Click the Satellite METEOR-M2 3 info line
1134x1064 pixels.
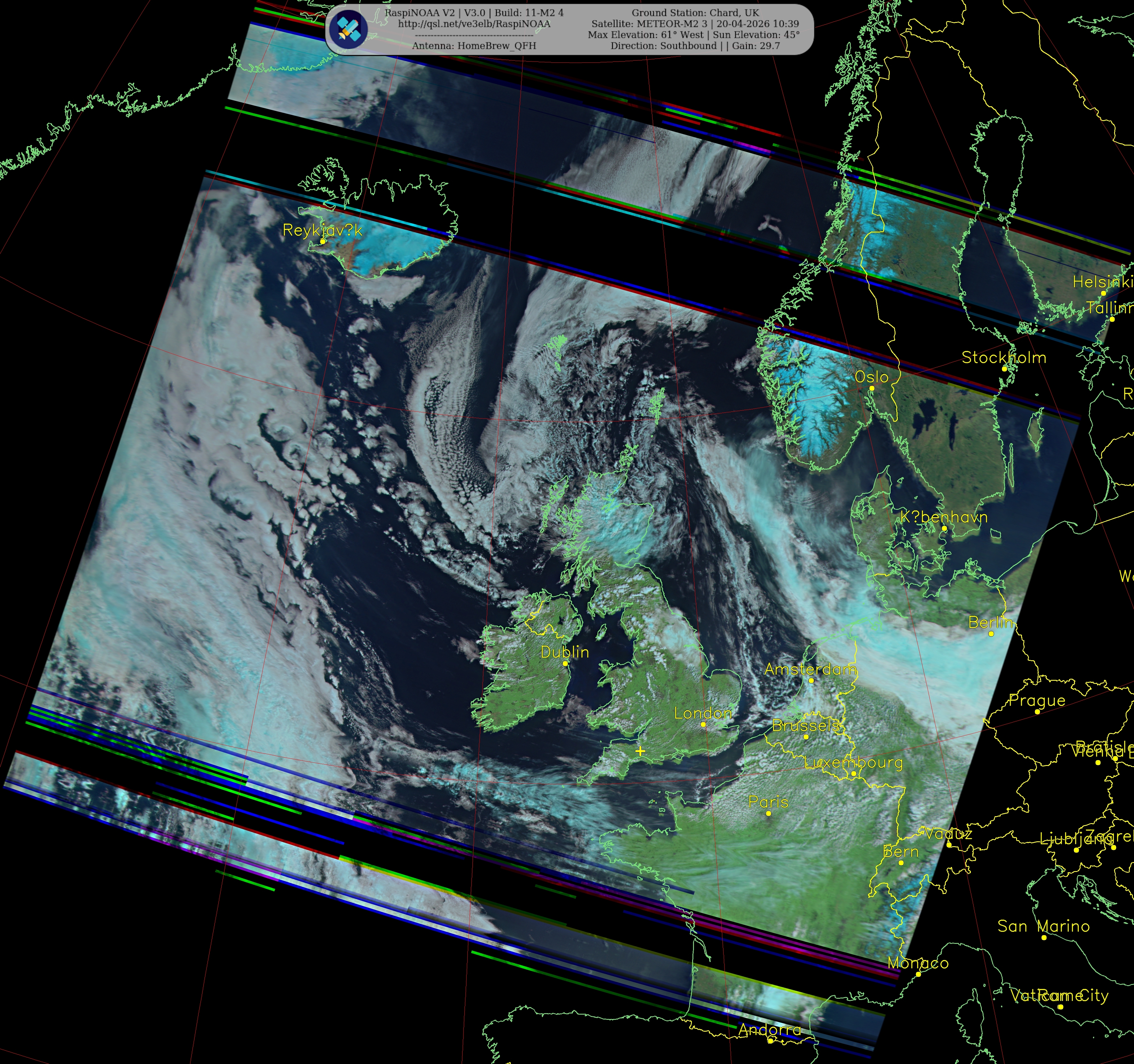pos(695,24)
